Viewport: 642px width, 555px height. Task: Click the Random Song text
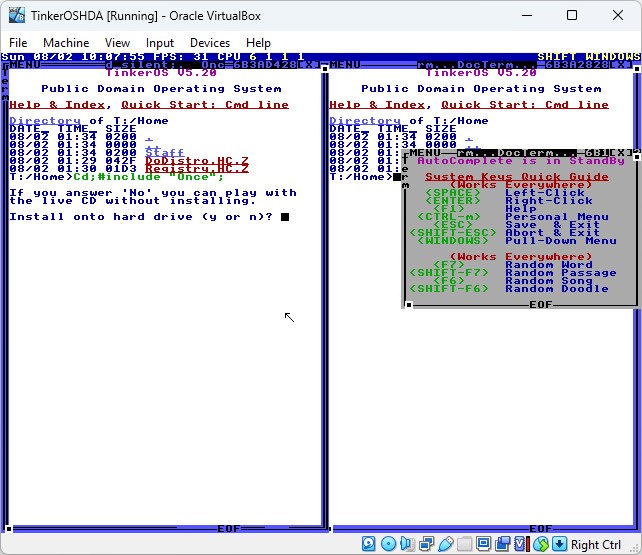(549, 281)
